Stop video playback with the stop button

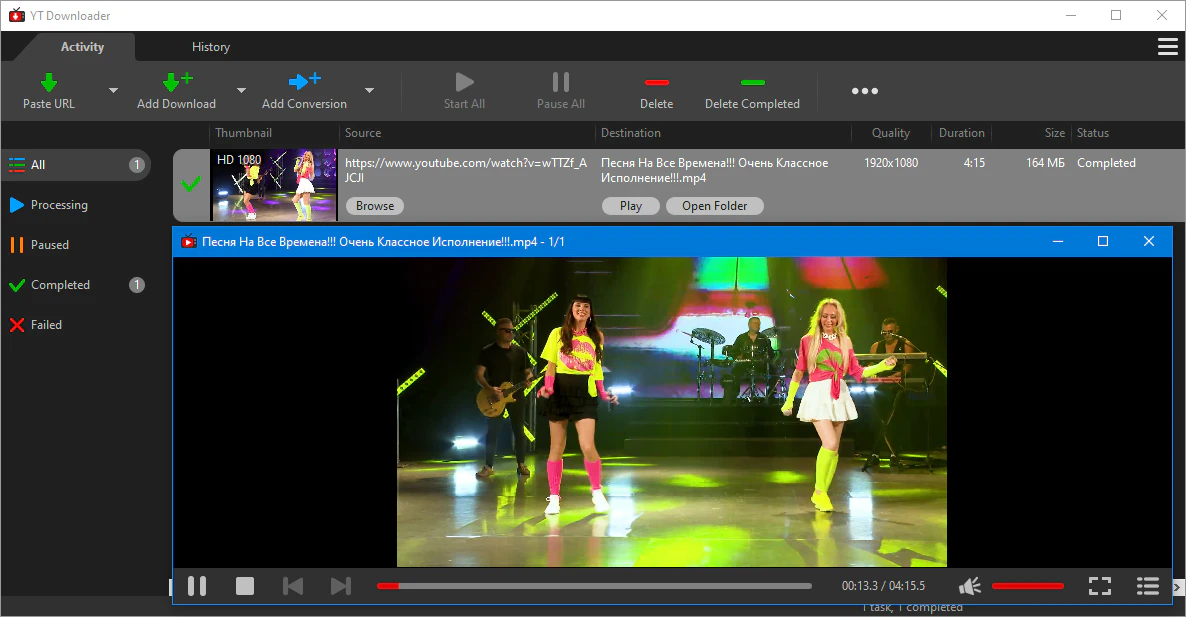point(245,586)
